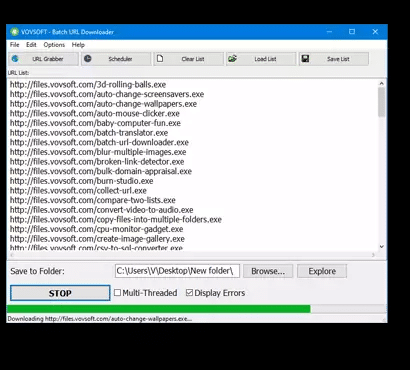
Task: Select the compare-two-lists.exe URL line
Action: coord(92,200)
